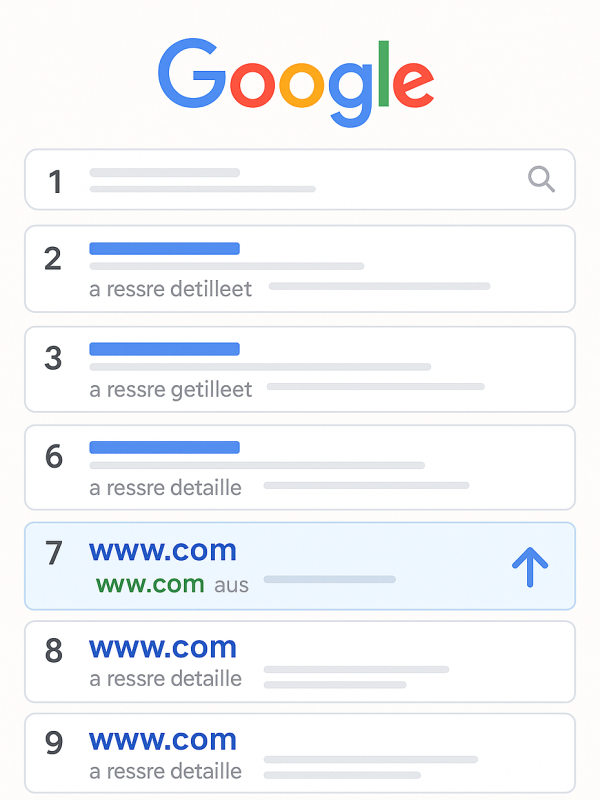
Task: Click the blue up arrow in result 7
Action: [x=530, y=567]
